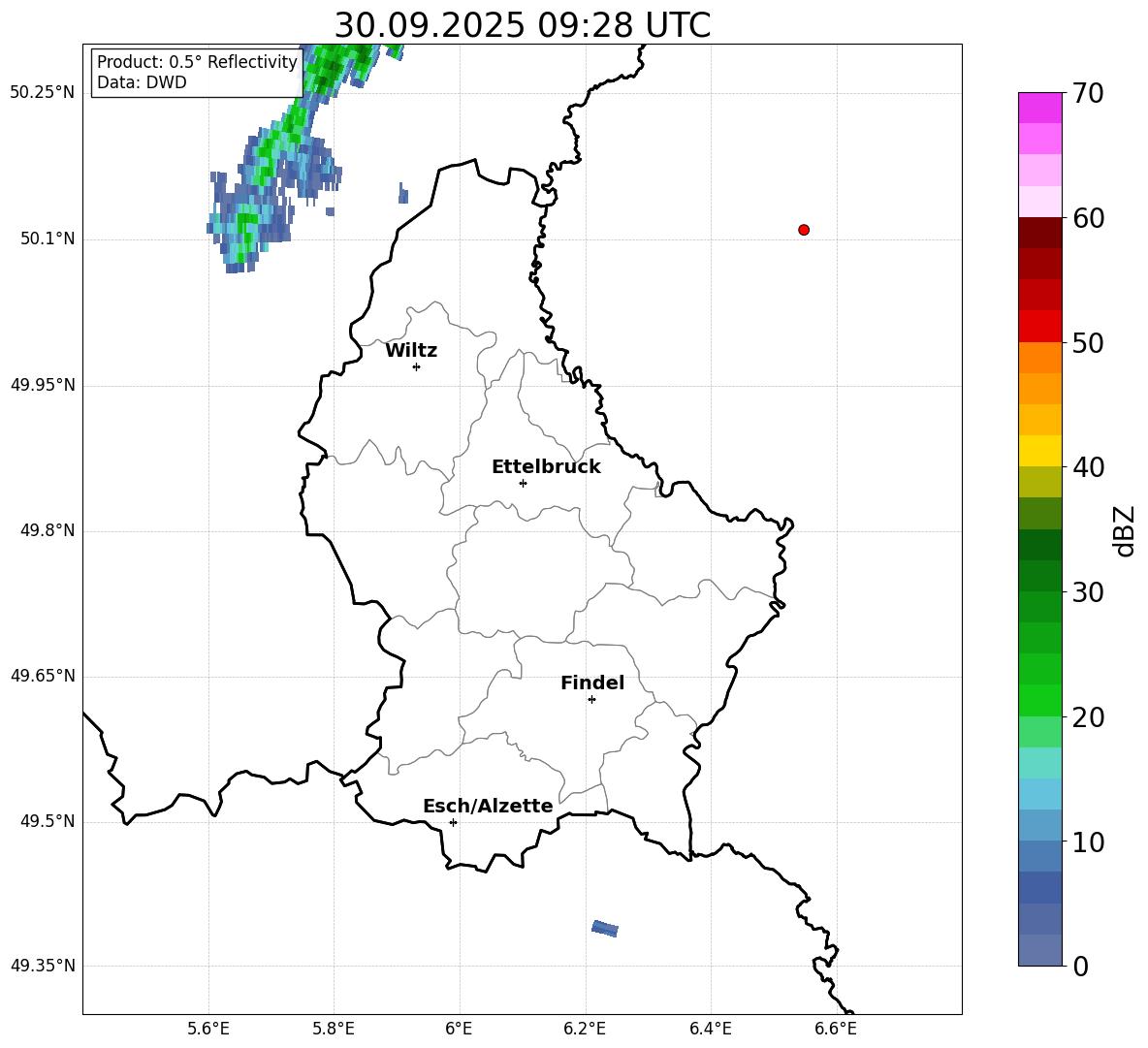Click the red radar site dot
This screenshot has height=1048, width=1148.
coord(804,230)
